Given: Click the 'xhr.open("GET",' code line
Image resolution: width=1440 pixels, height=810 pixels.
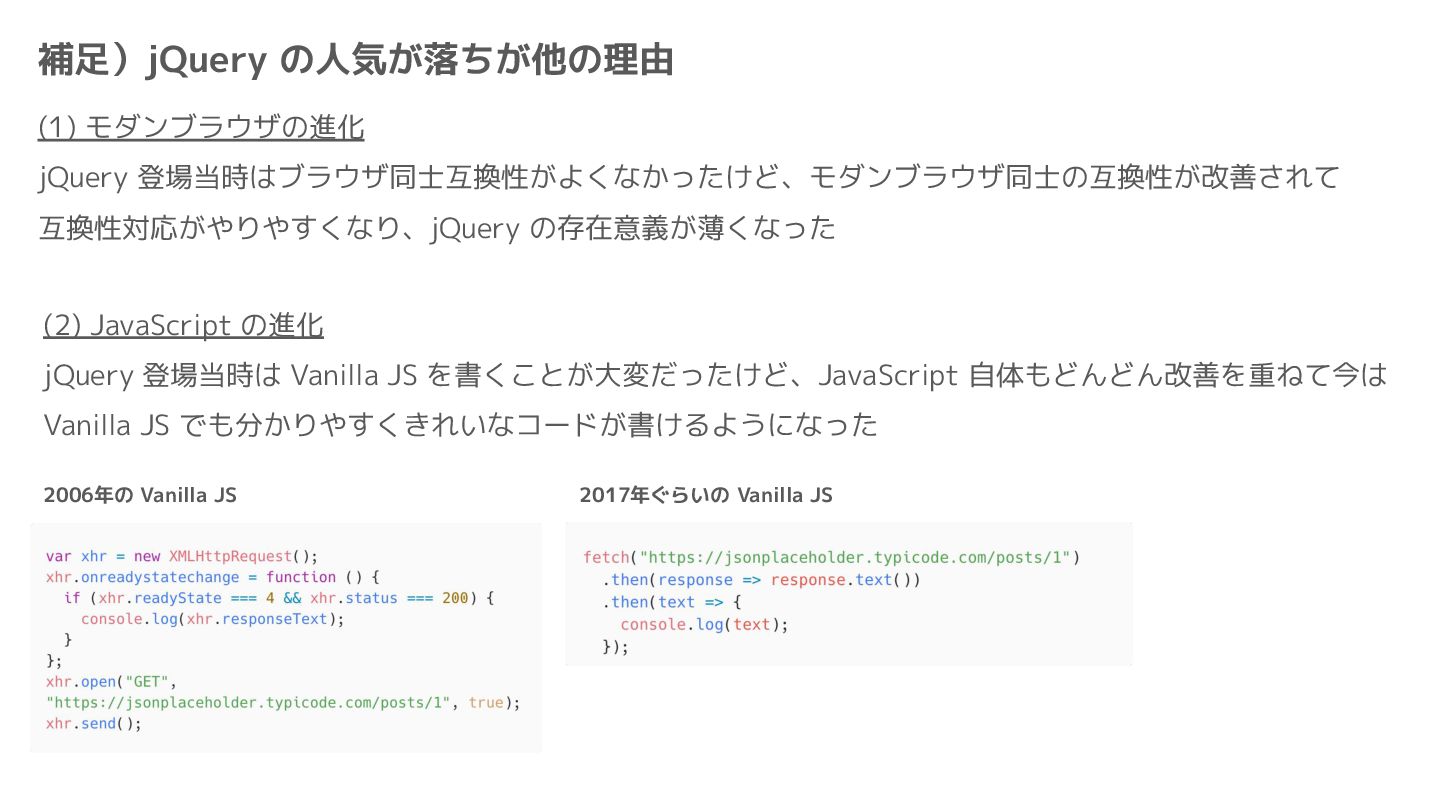Looking at the screenshot, I should coord(111,682).
